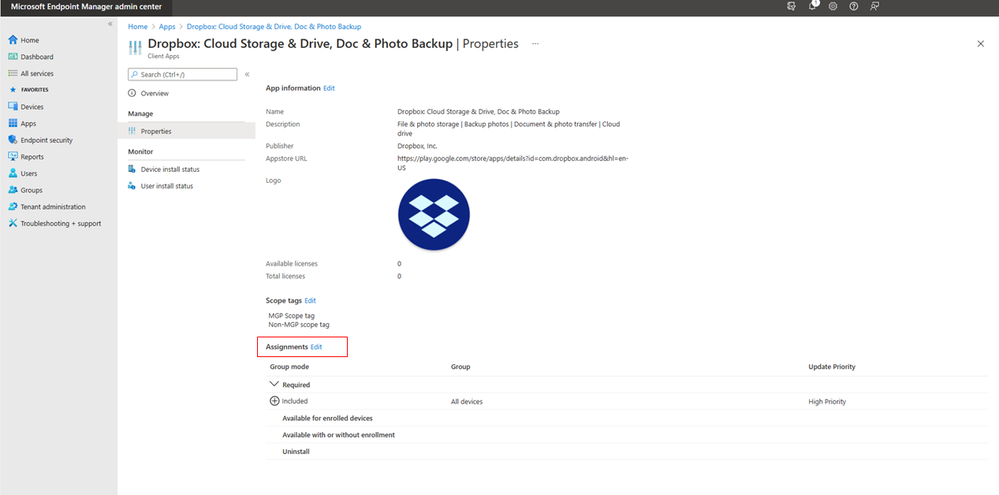
Task: Open portal settings gear
Action: coord(833,6)
